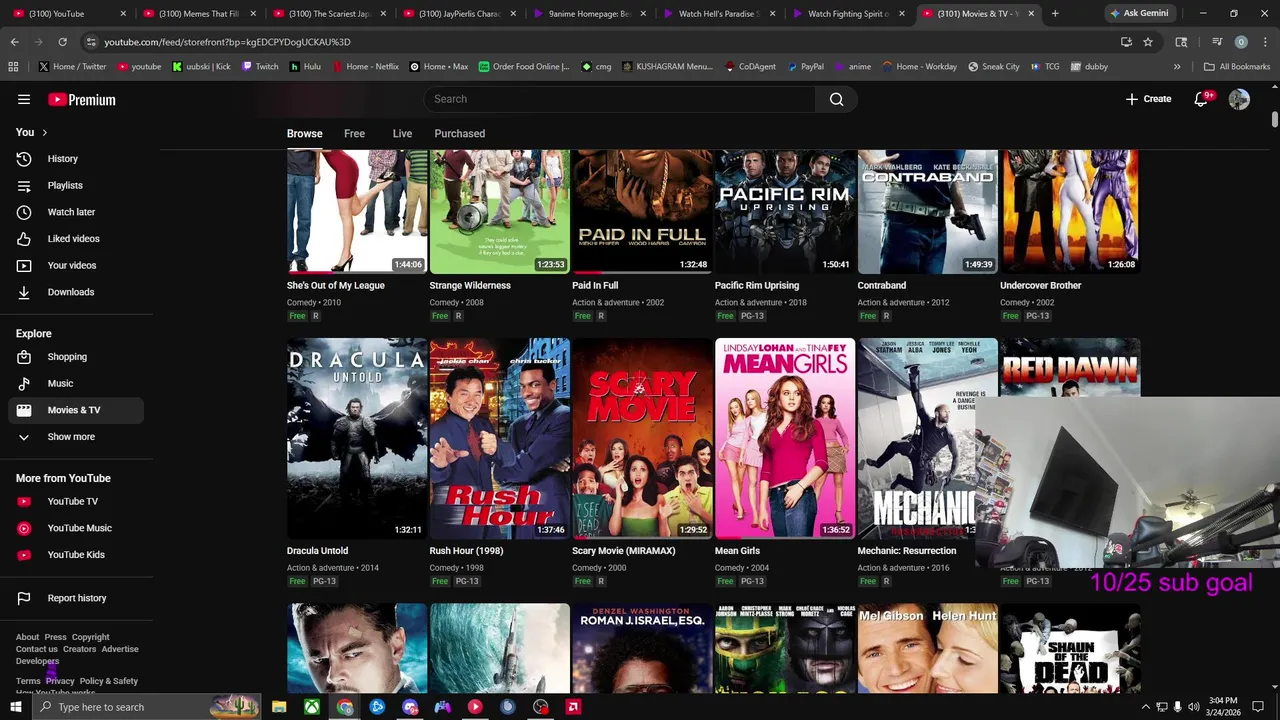Switch to the Free tab
Screen dimensions: 1280x720
click(x=354, y=133)
